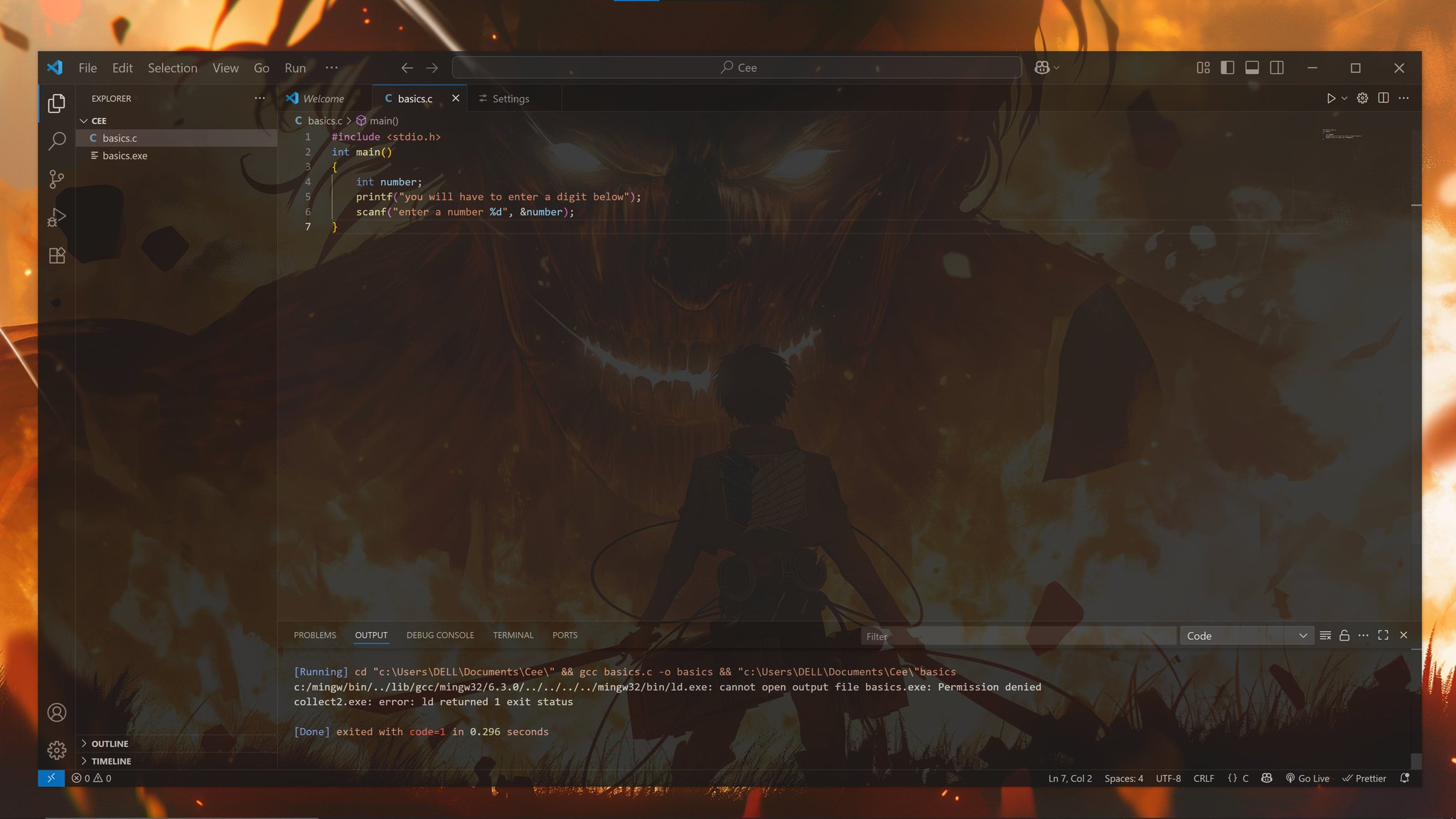The image size is (1456, 819).
Task: Click the output Filter input field
Action: click(1018, 636)
